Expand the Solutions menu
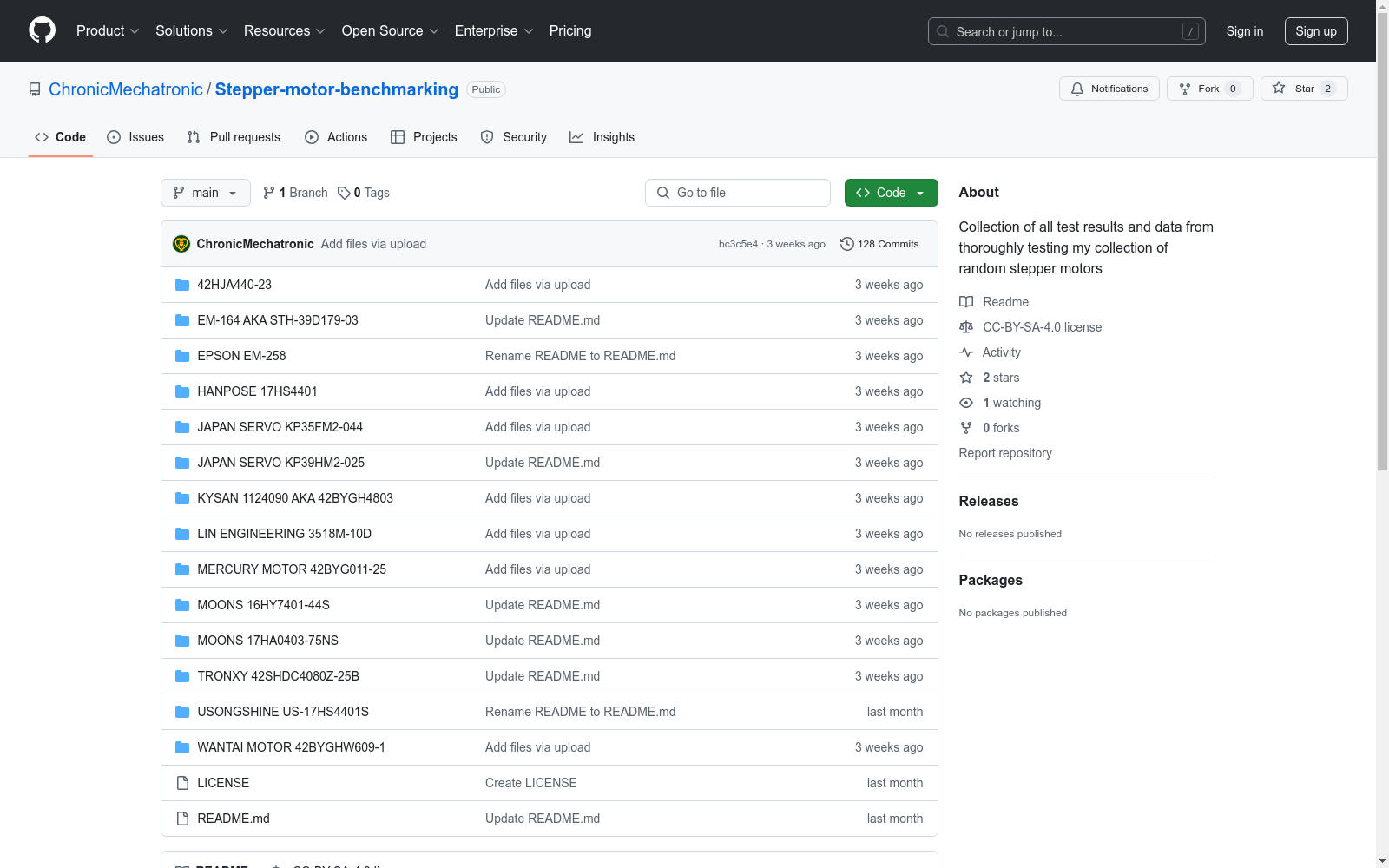1389x868 pixels. point(192,30)
